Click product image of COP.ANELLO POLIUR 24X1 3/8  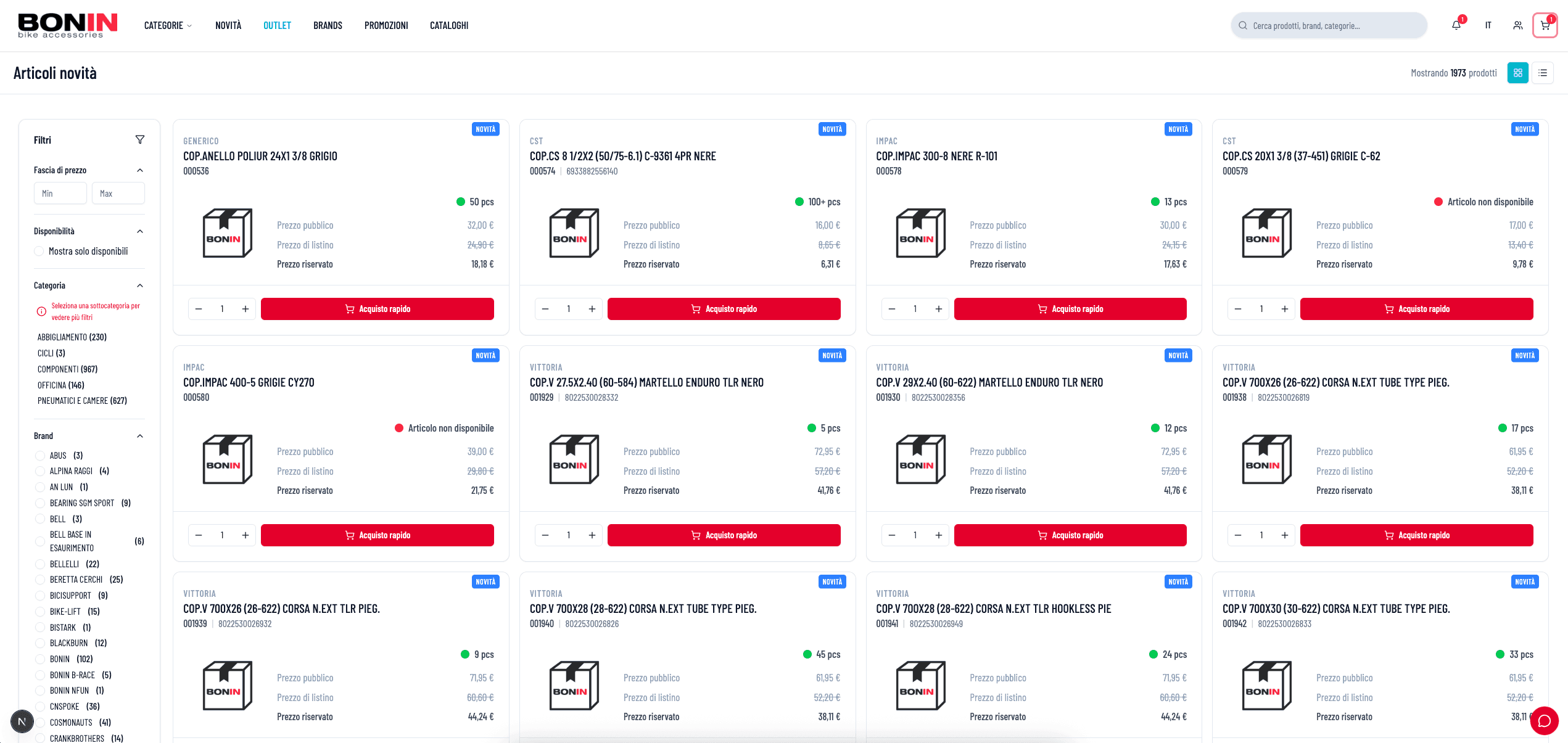pos(228,233)
